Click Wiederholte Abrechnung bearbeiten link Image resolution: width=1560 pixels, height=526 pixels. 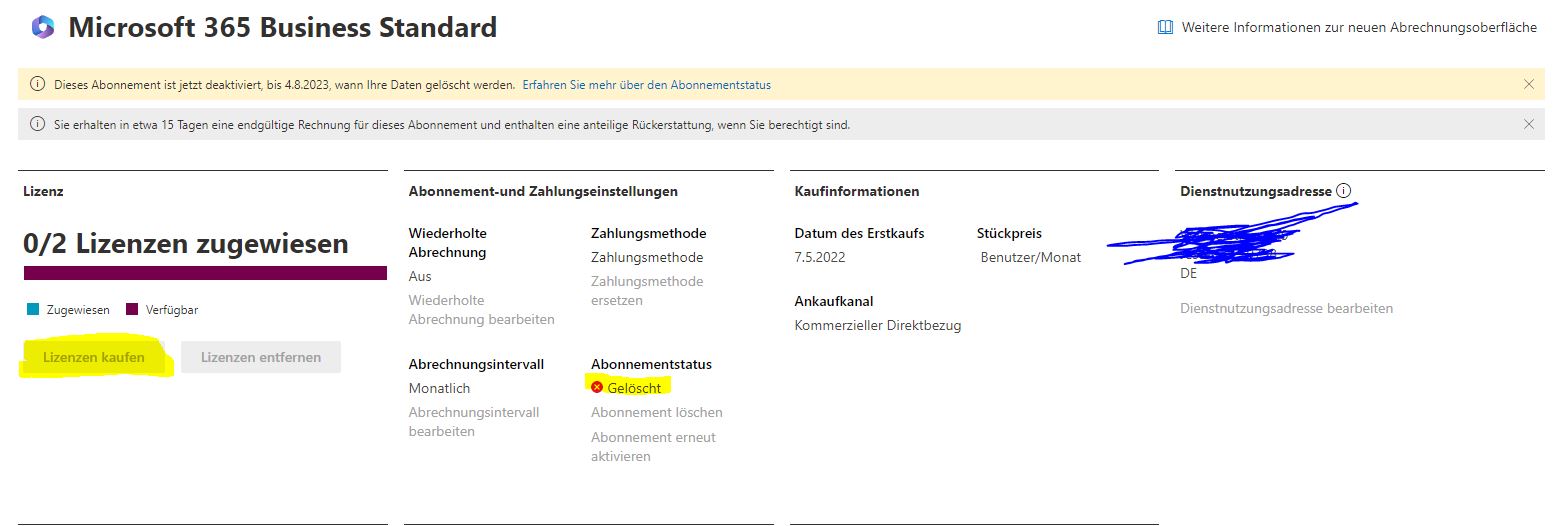481,310
